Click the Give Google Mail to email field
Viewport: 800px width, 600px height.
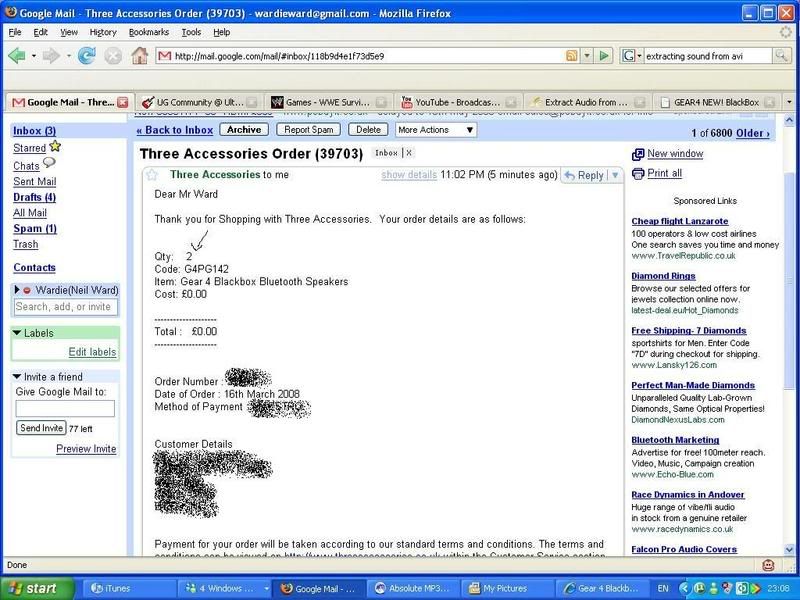65,408
